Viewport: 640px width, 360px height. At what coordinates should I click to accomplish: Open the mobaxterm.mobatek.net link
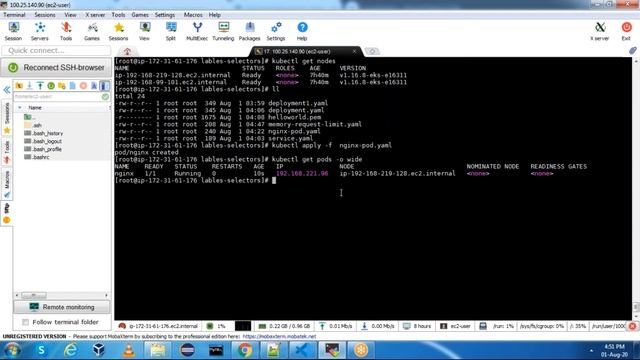click(x=279, y=337)
